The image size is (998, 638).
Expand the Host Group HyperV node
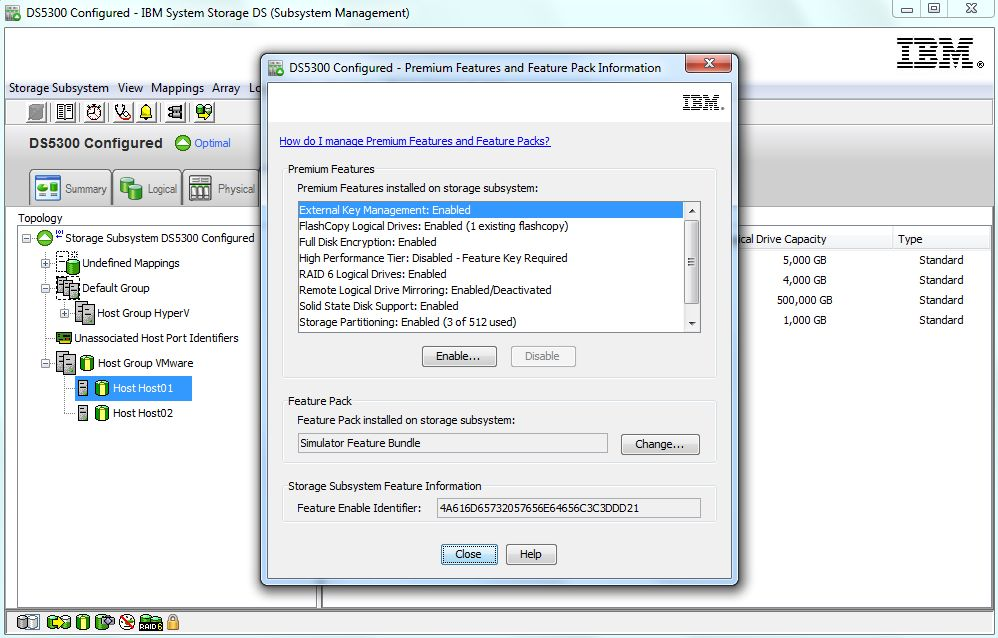64,313
